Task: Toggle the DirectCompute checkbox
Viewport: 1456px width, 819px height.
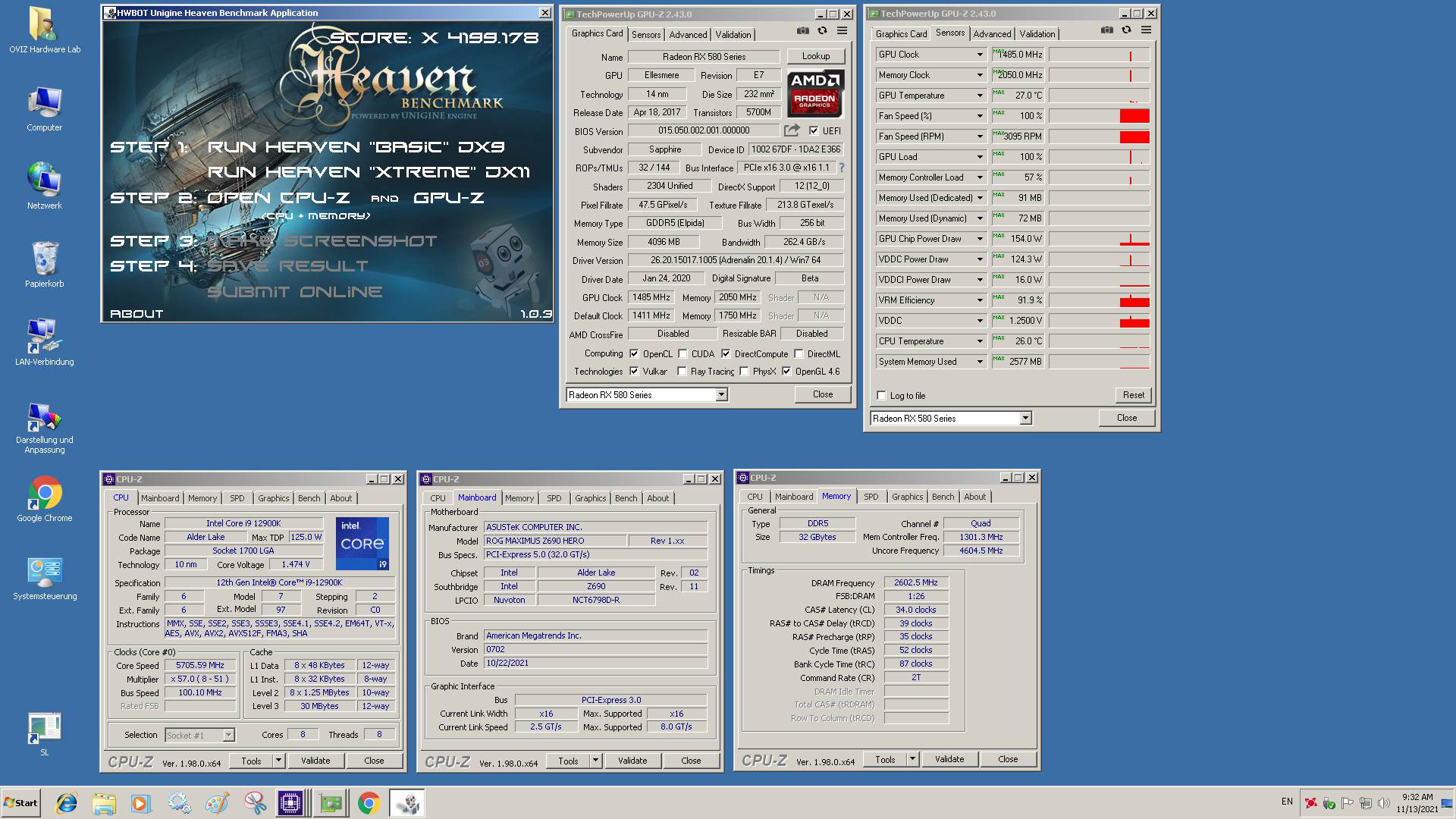Action: (x=726, y=354)
